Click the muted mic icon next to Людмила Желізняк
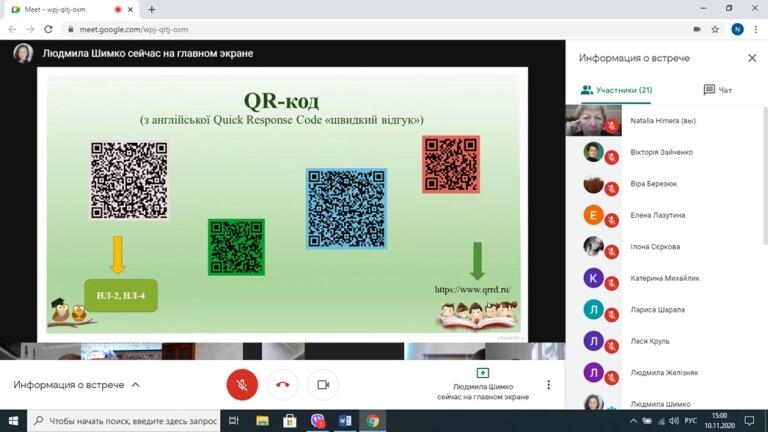 click(x=611, y=378)
